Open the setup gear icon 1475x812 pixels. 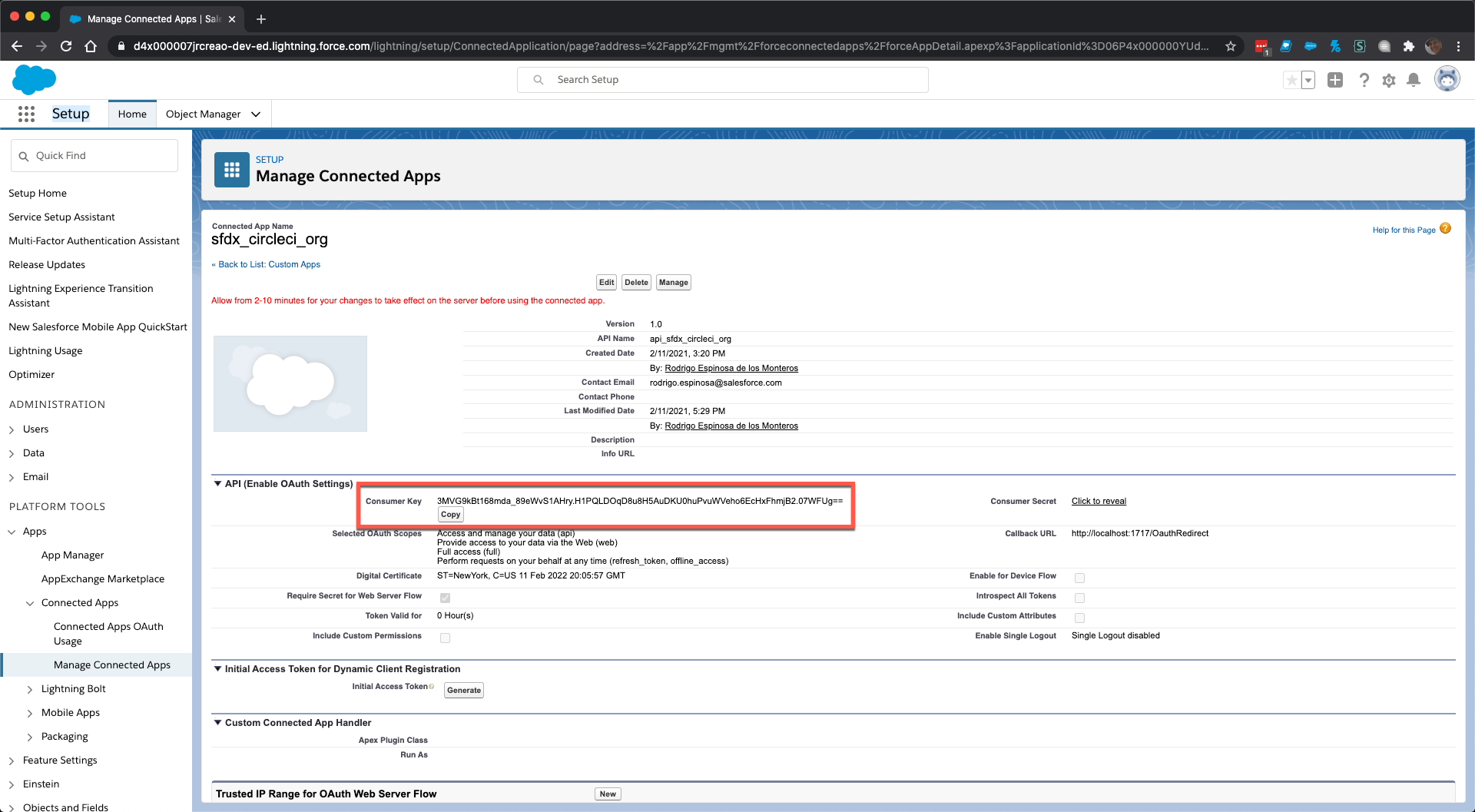(x=1389, y=80)
